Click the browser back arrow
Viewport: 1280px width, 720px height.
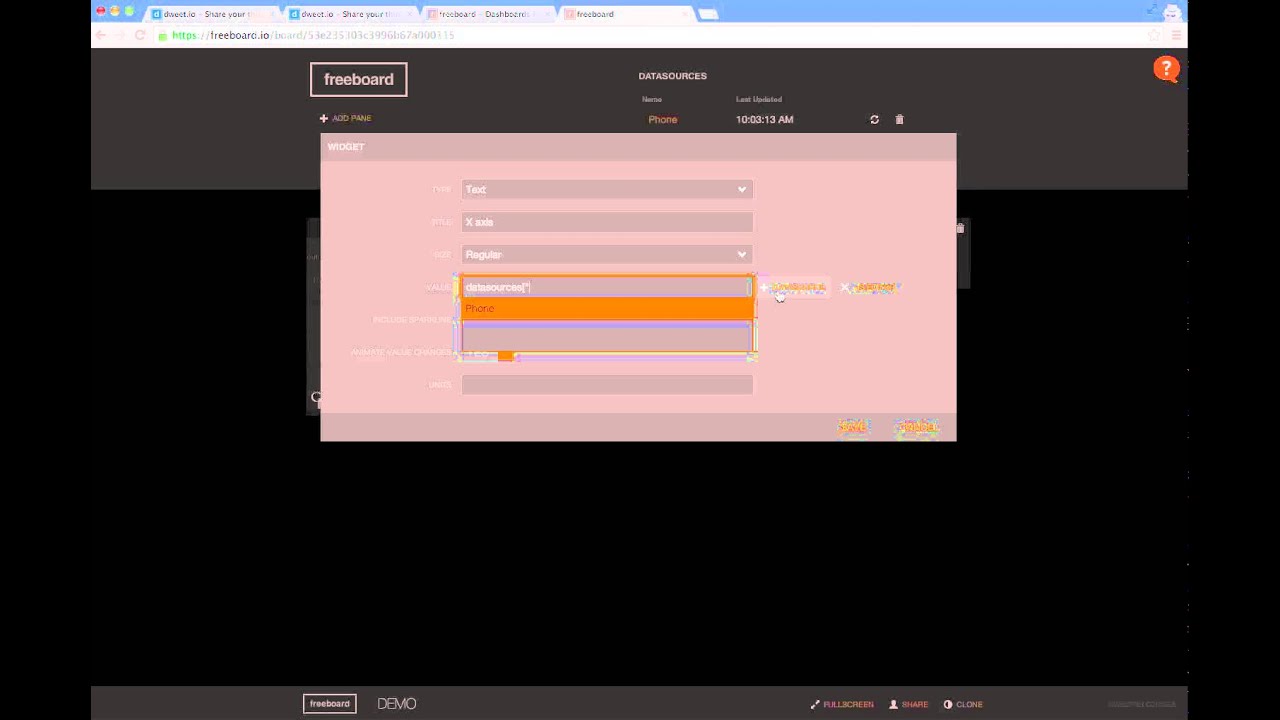pos(100,35)
